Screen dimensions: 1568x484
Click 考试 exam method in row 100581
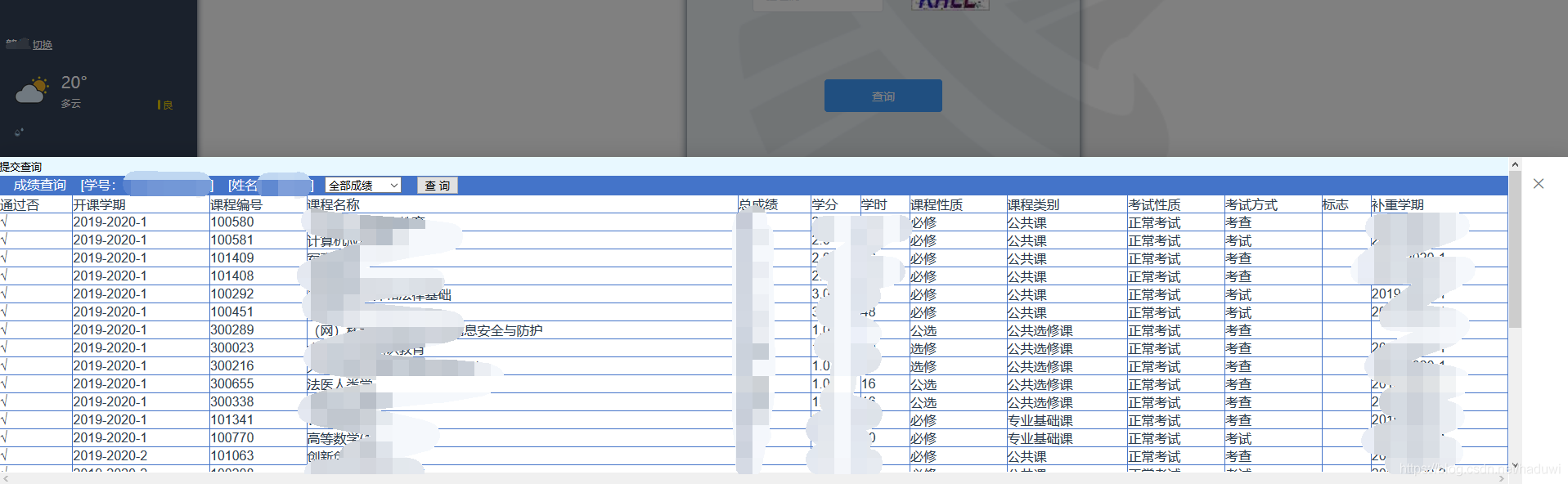(x=1238, y=241)
